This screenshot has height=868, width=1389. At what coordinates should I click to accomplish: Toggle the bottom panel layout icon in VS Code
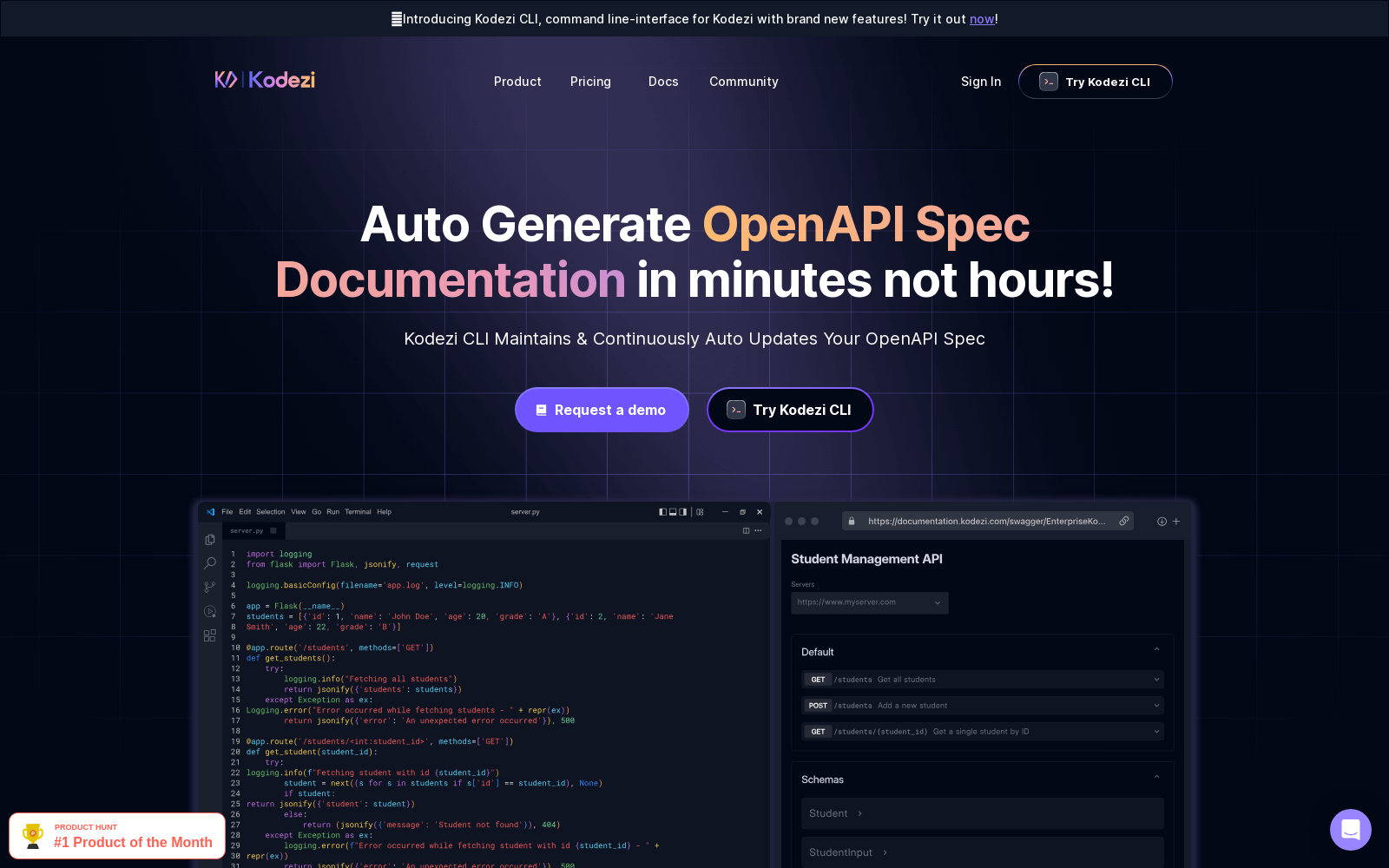pyautogui.click(x=673, y=512)
